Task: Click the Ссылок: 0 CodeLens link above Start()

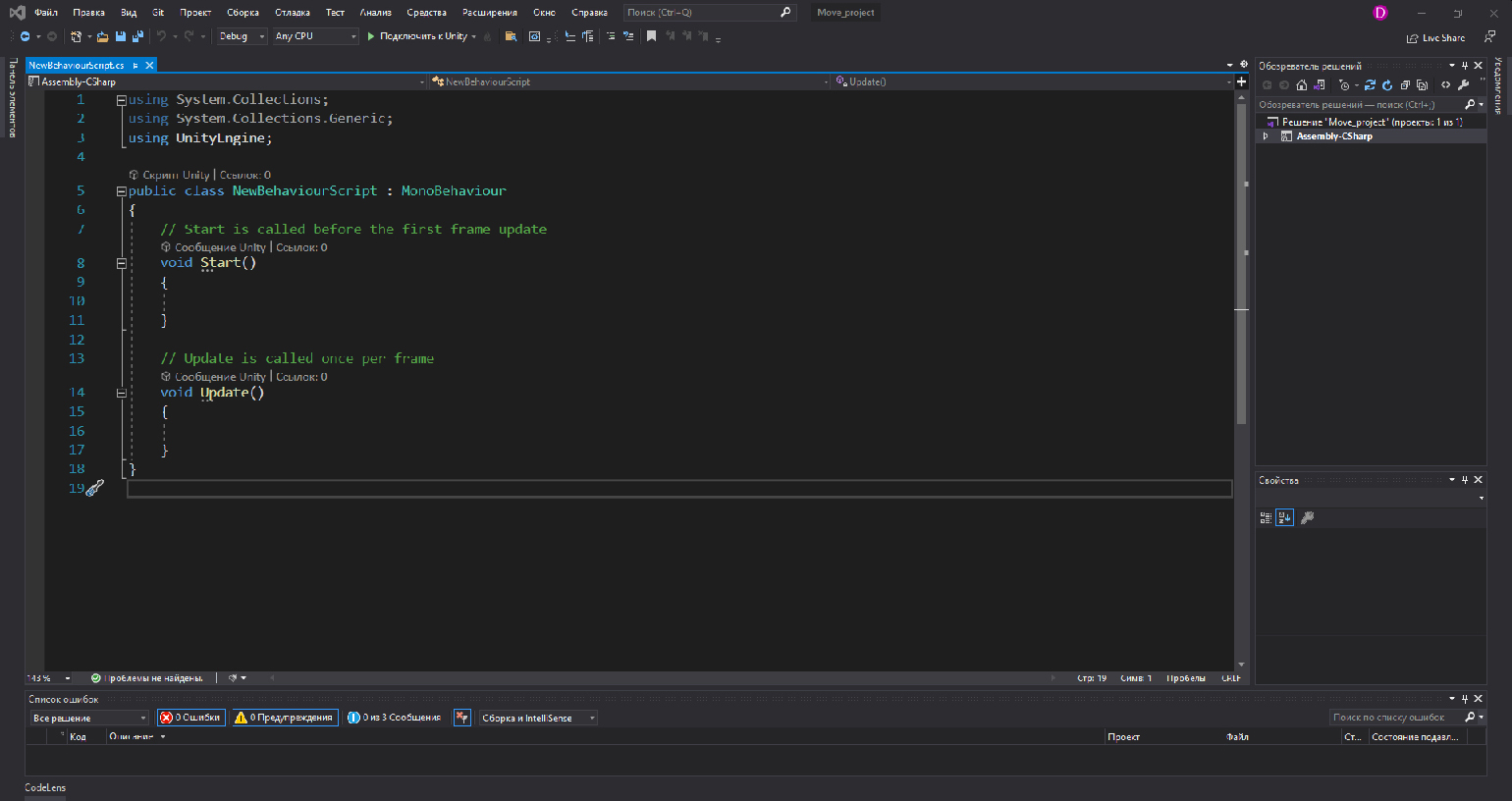Action: (x=301, y=247)
